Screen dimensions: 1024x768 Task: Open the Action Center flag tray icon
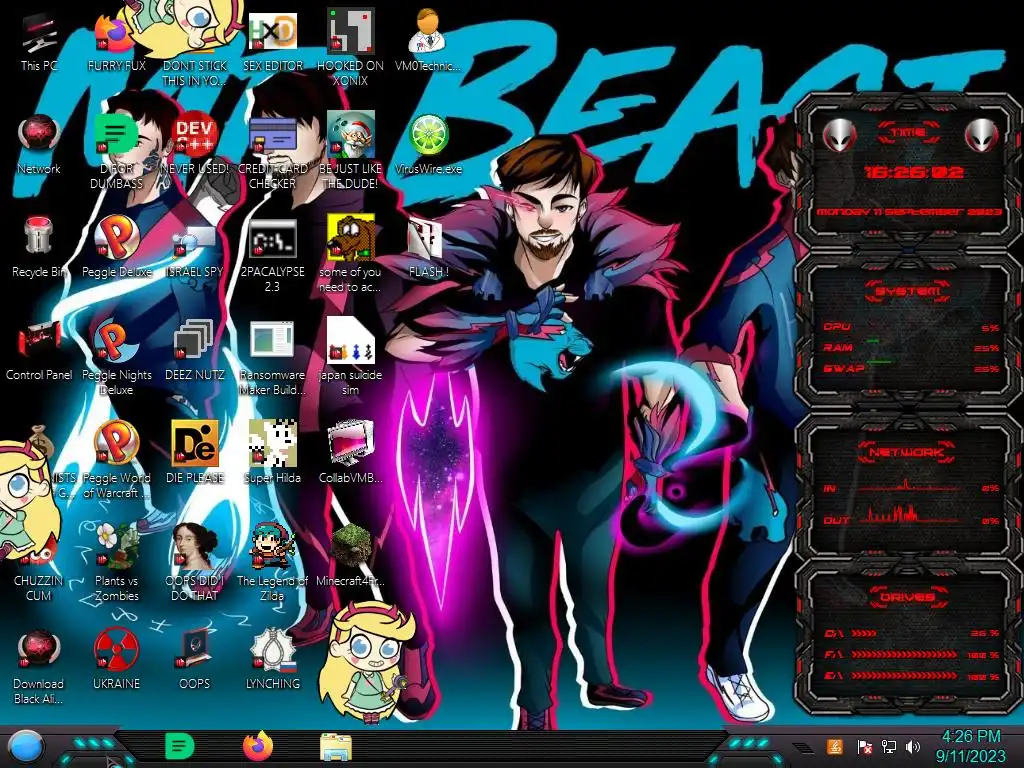tap(864, 747)
